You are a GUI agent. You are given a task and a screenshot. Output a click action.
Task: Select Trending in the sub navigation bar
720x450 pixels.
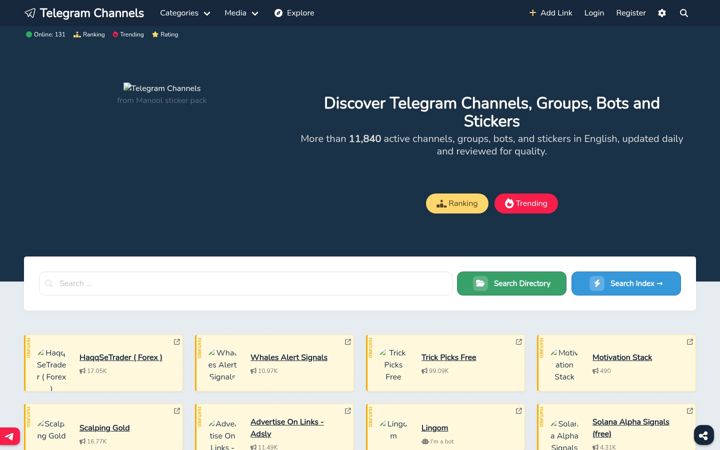(x=128, y=34)
